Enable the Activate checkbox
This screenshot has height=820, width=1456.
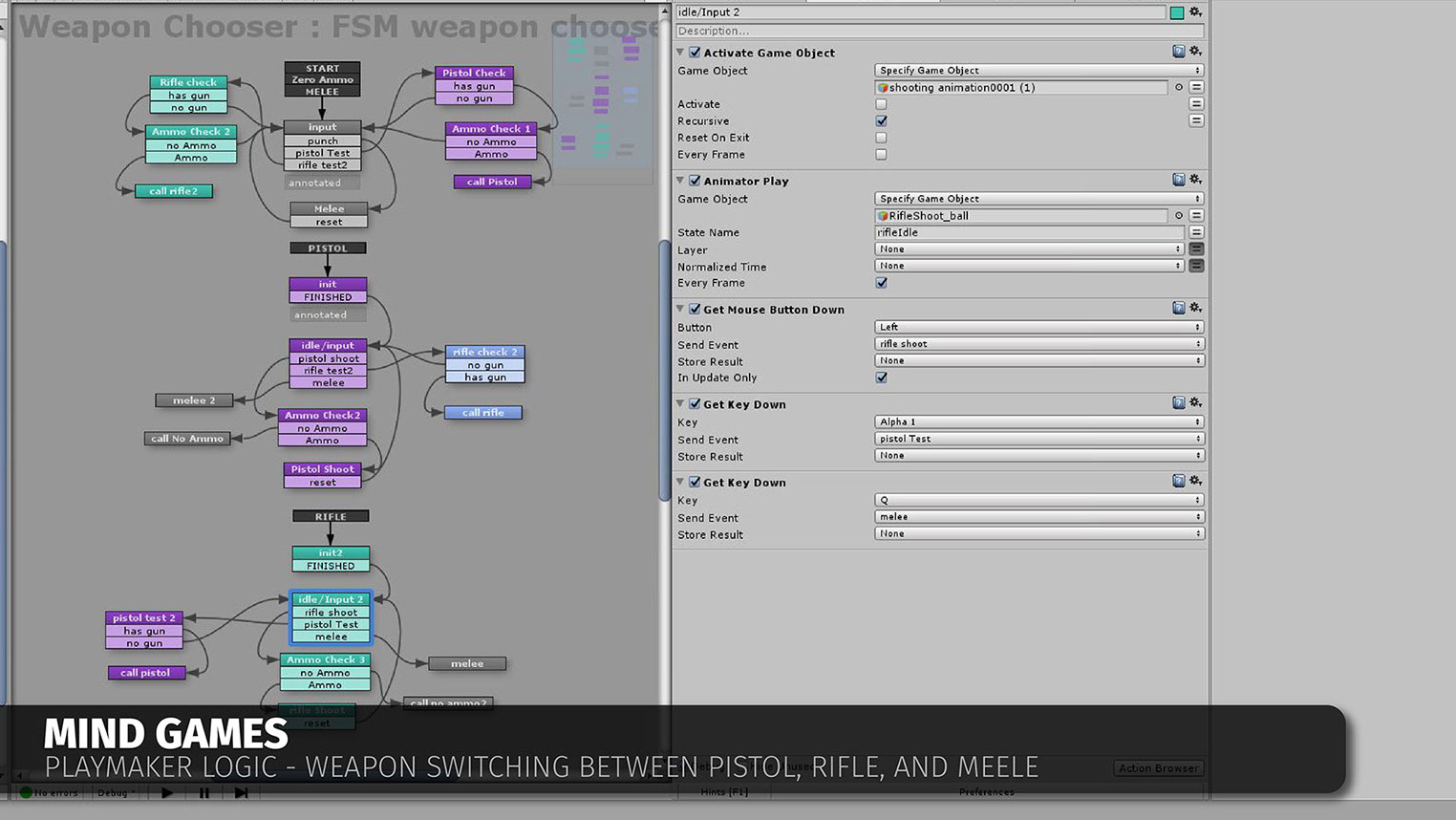(x=881, y=104)
